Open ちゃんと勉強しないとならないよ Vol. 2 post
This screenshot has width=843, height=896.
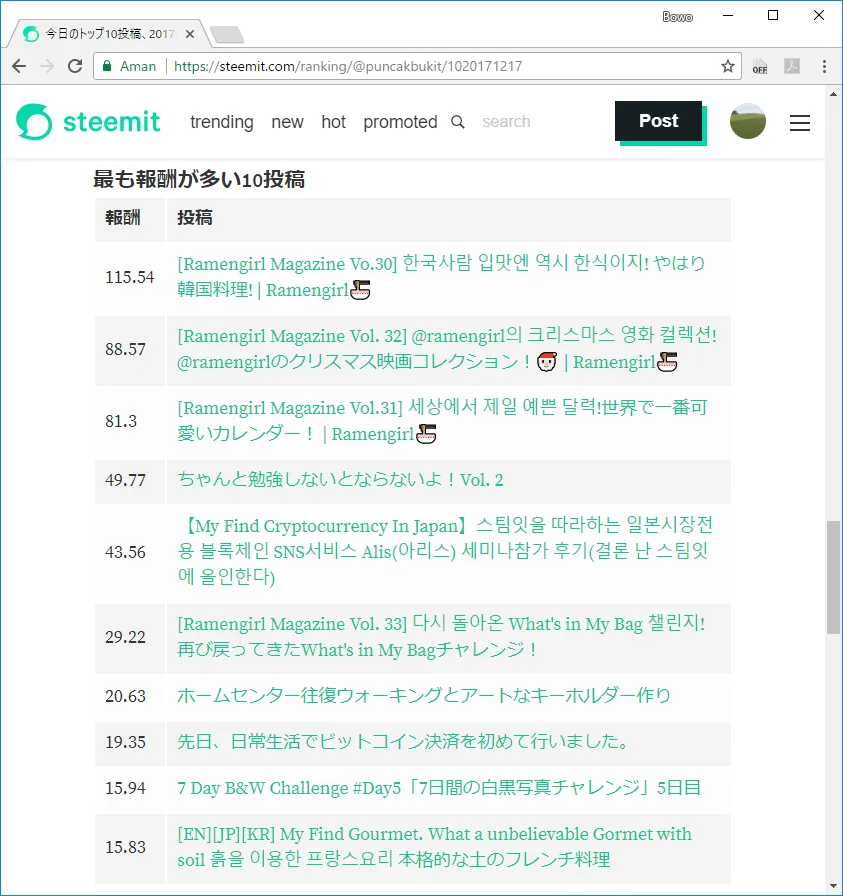(x=340, y=479)
